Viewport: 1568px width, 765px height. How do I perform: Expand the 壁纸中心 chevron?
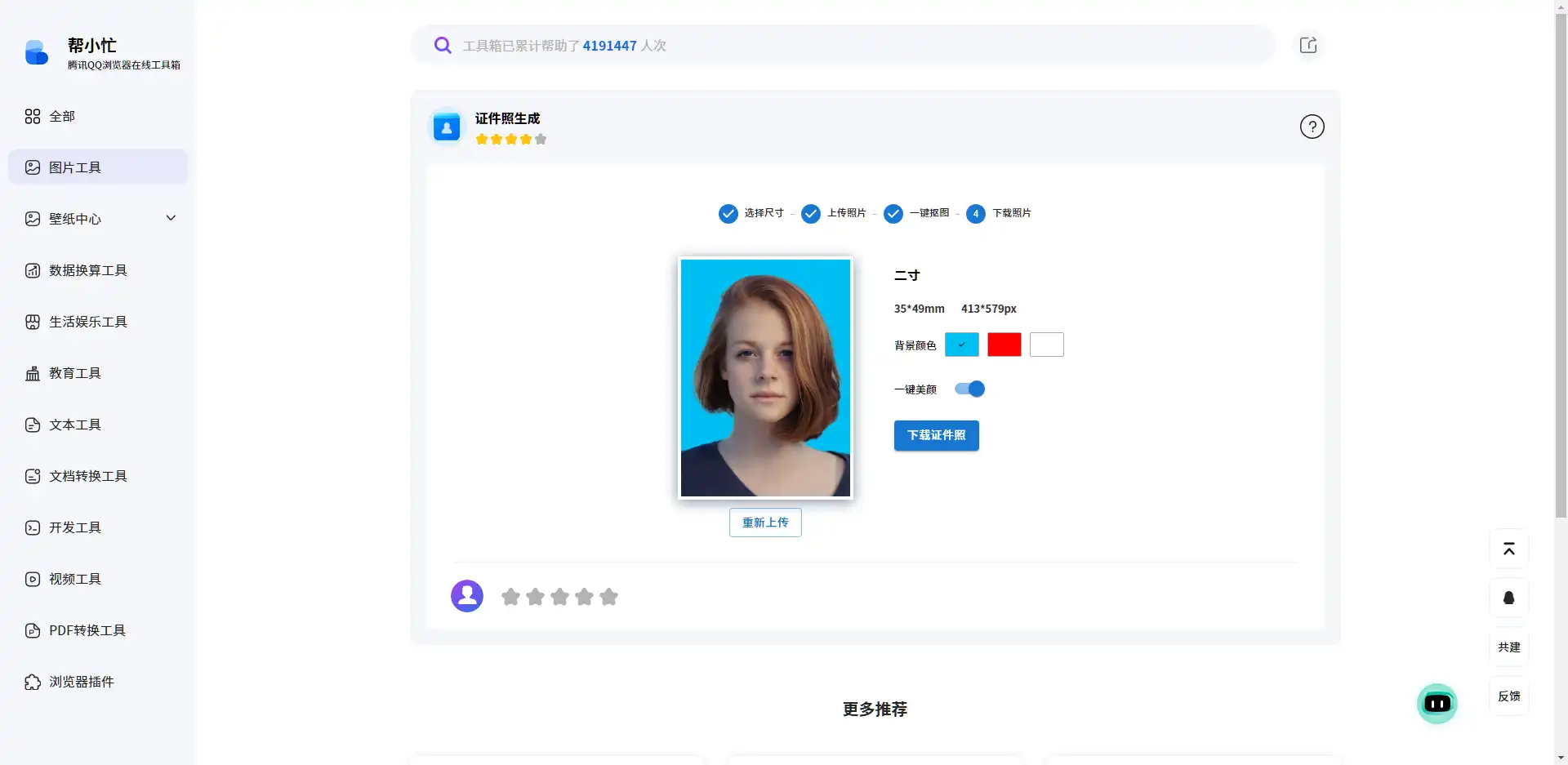[171, 218]
